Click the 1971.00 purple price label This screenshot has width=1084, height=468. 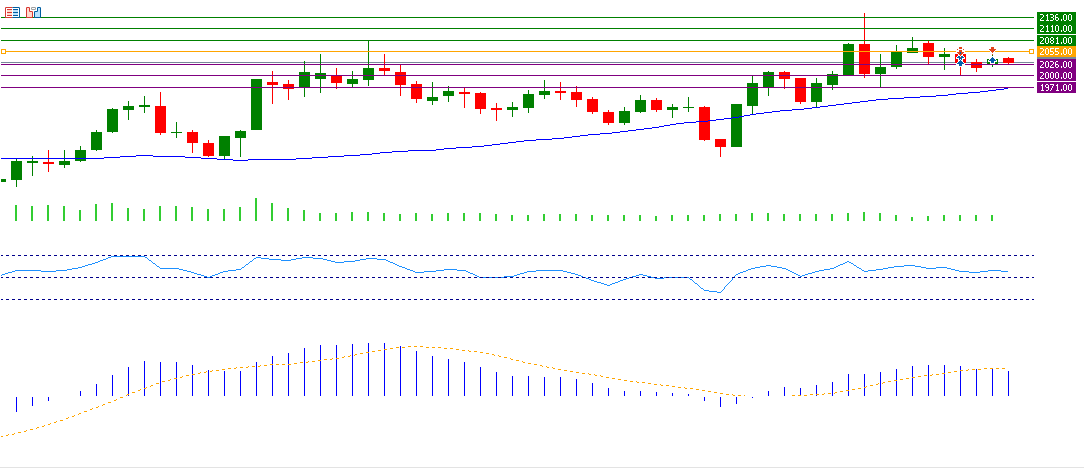(1055, 88)
